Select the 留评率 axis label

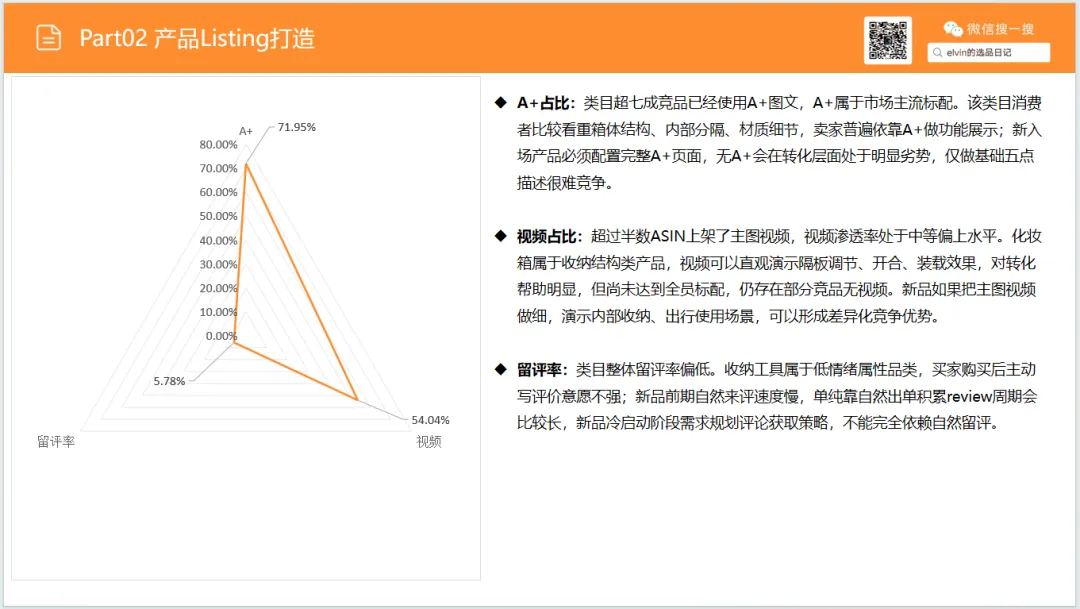tap(56, 441)
